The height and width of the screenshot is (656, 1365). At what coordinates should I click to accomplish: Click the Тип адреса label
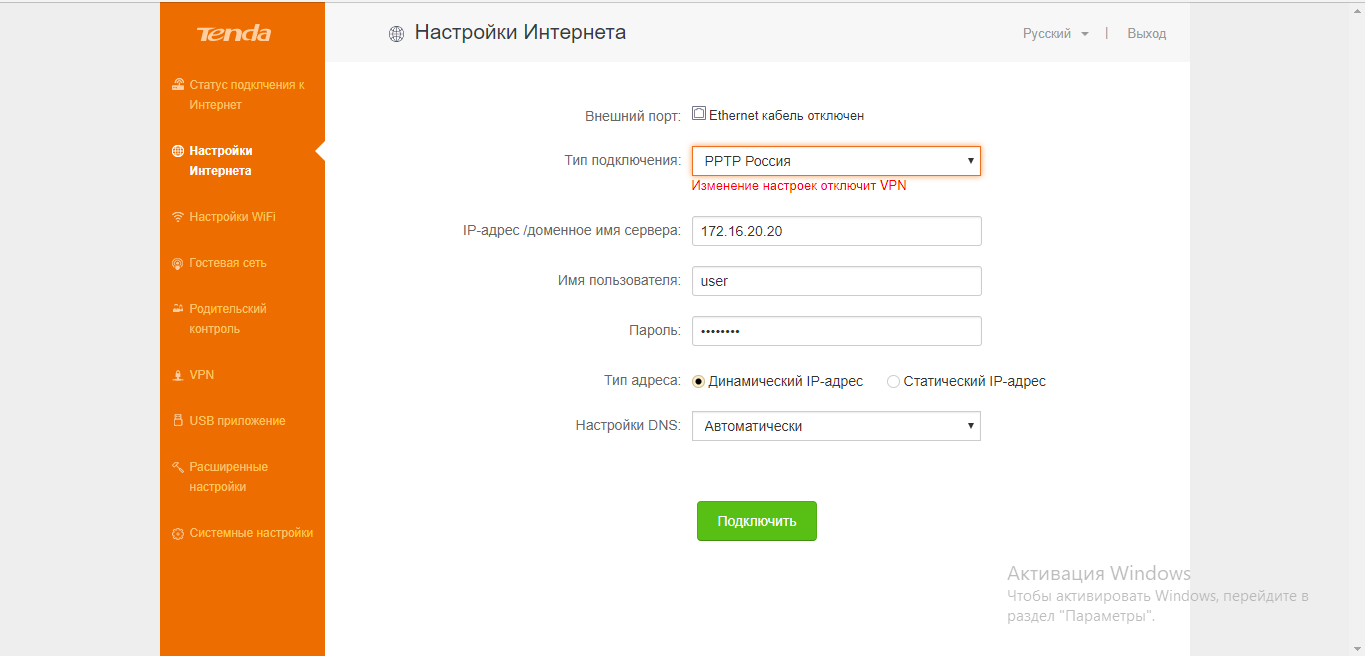tap(642, 381)
